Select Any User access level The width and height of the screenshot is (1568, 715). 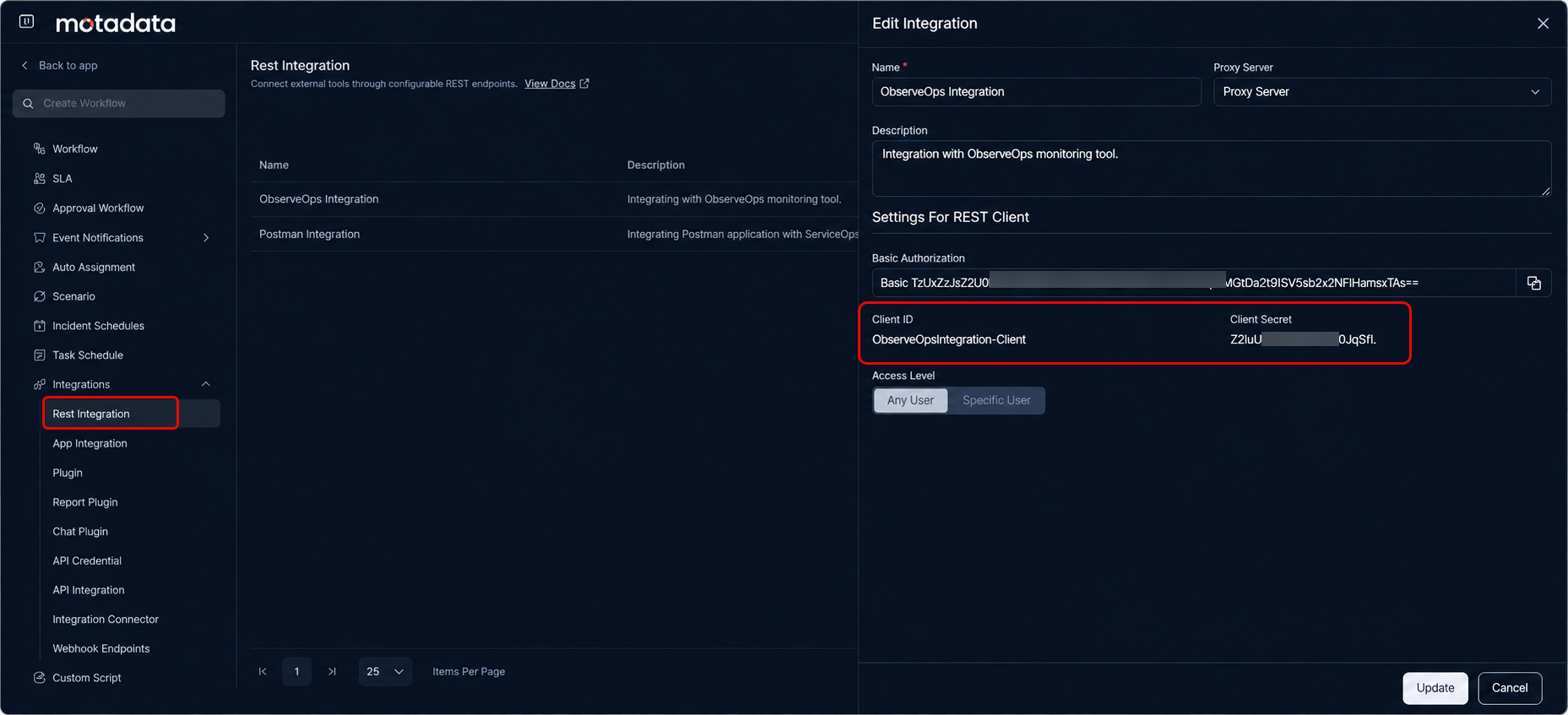point(910,400)
